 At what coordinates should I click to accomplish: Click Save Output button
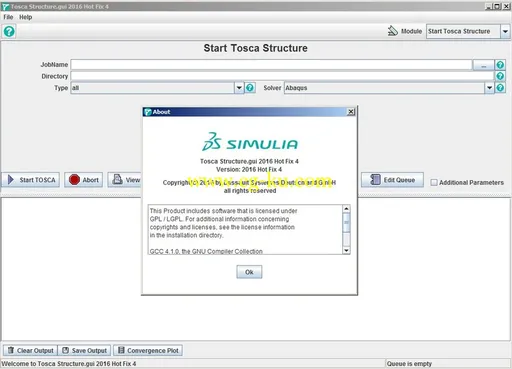tap(85, 350)
